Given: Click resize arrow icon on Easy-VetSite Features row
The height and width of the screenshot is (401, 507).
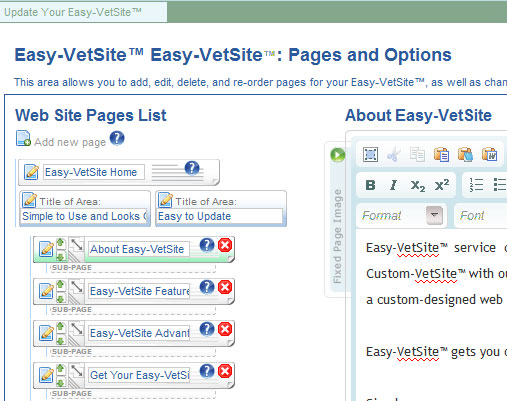Looking at the screenshot, I should tap(77, 288).
